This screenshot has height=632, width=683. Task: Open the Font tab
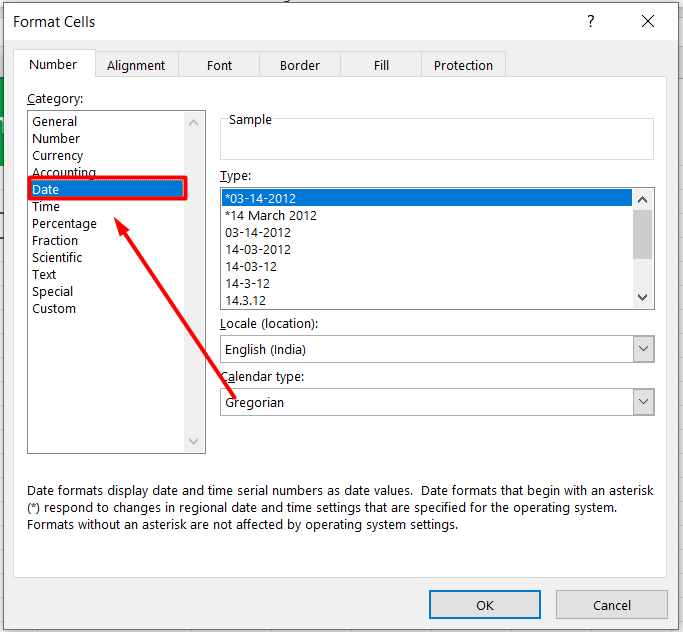tap(219, 65)
